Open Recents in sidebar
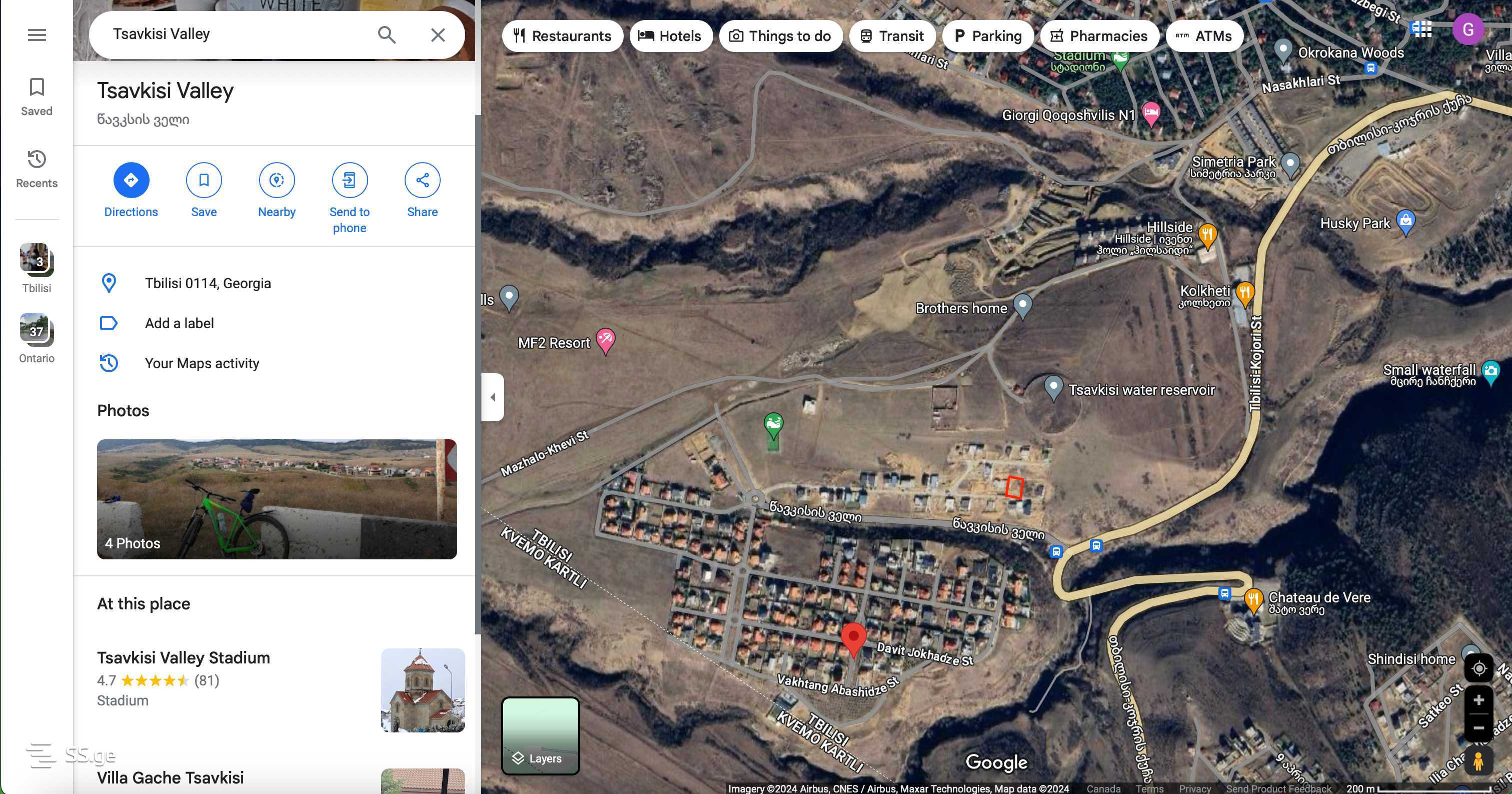The width and height of the screenshot is (1512, 794). pos(37,169)
